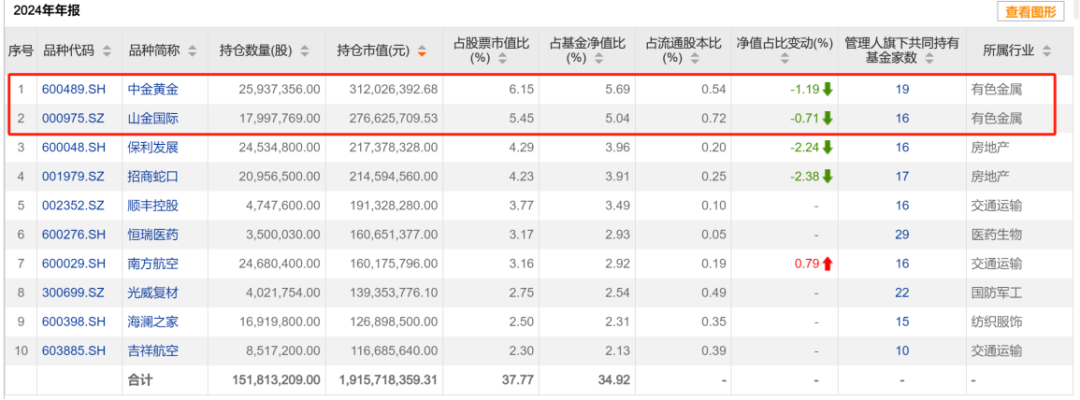The height and width of the screenshot is (400, 1080).
Task: Click green down arrow beside -0.71
Action: pyautogui.click(x=827, y=118)
